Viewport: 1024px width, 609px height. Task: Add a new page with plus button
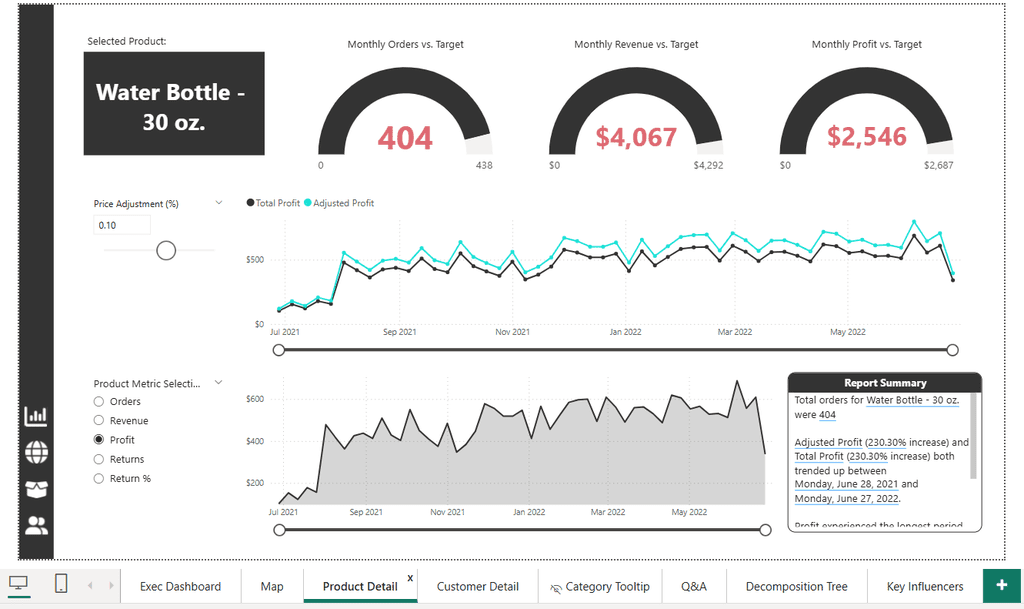[1002, 586]
